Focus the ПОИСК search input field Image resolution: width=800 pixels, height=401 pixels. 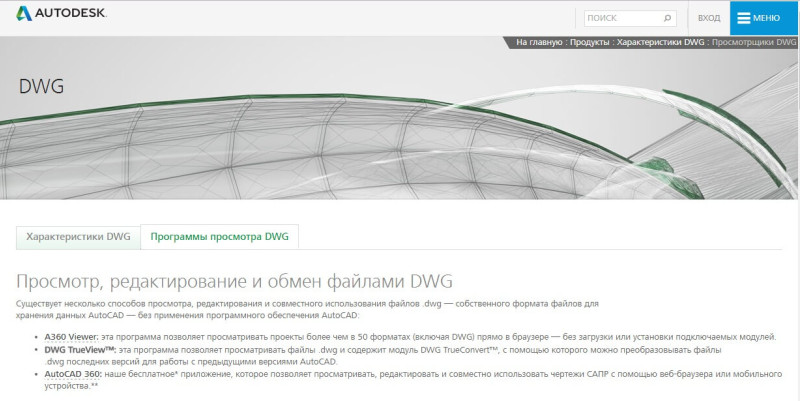point(630,18)
